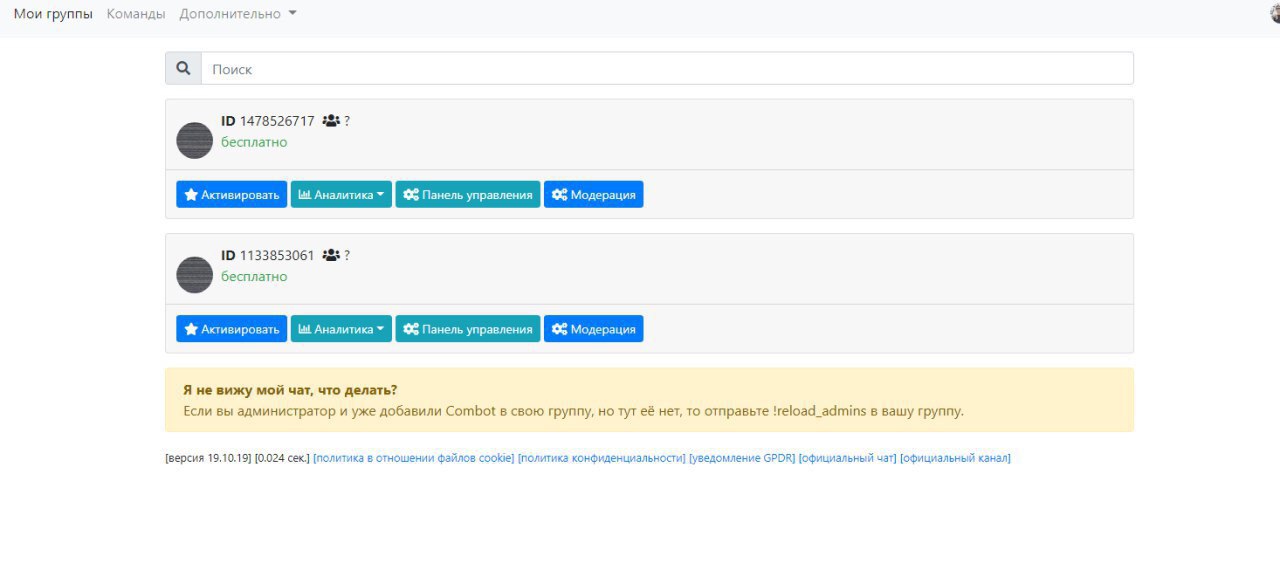1280x570 pixels.
Task: Open политика конфиденциальности link
Action: tap(602, 458)
